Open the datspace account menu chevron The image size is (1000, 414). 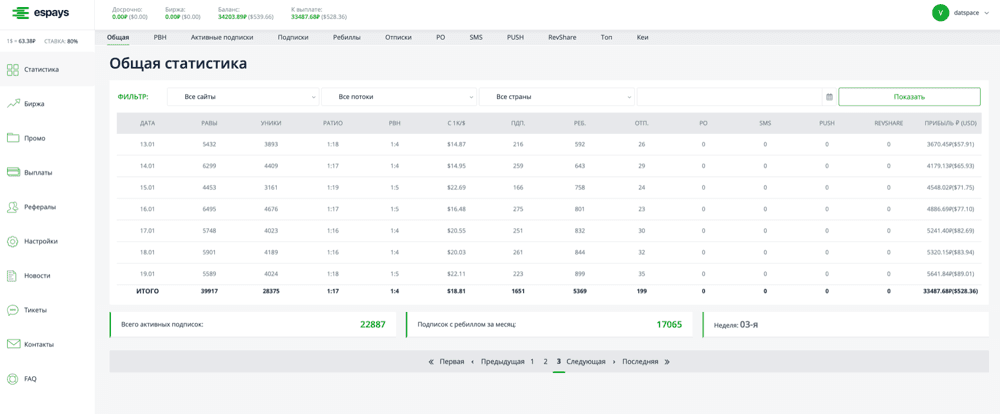[987, 13]
